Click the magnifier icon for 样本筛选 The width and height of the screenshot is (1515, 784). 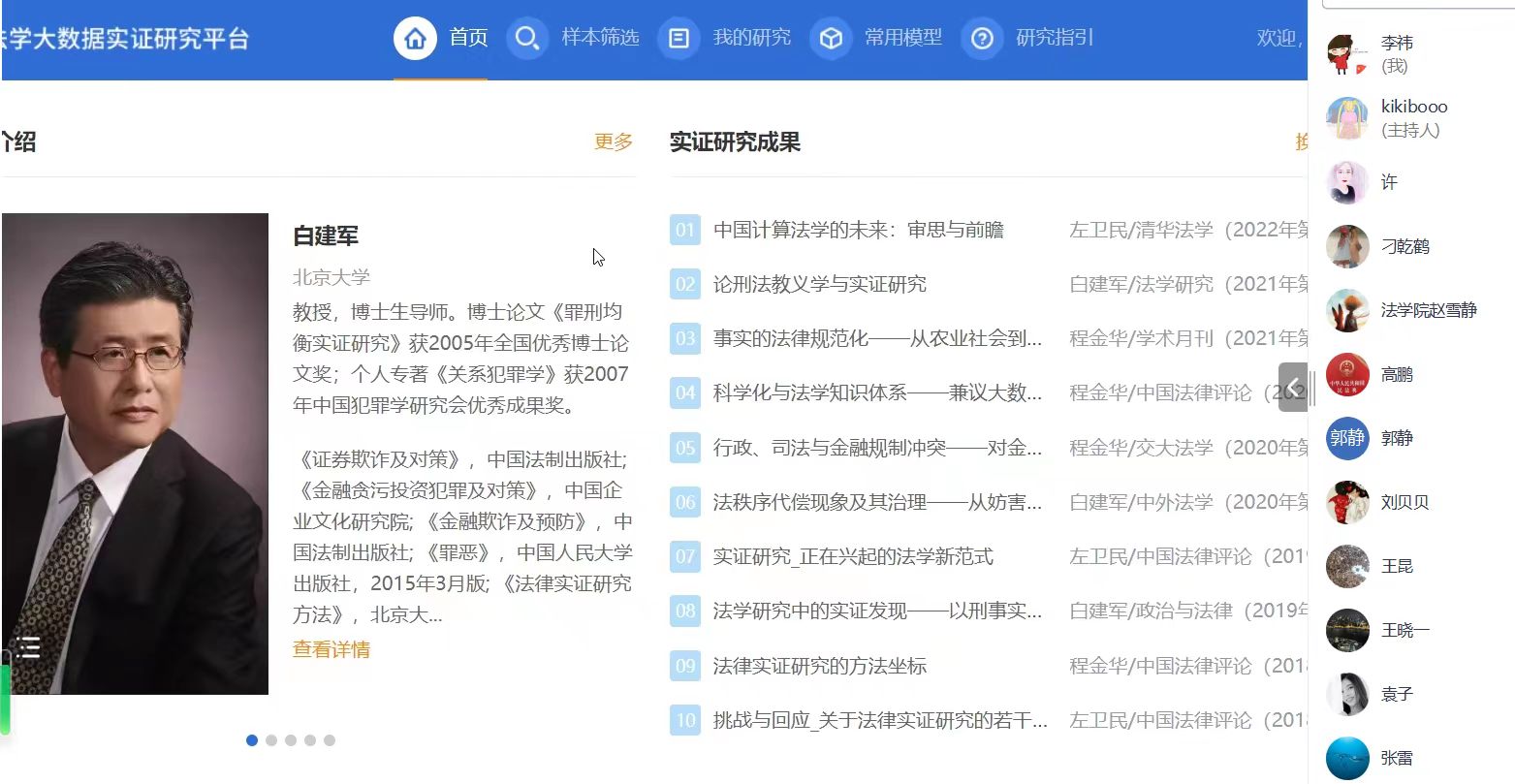tap(526, 39)
